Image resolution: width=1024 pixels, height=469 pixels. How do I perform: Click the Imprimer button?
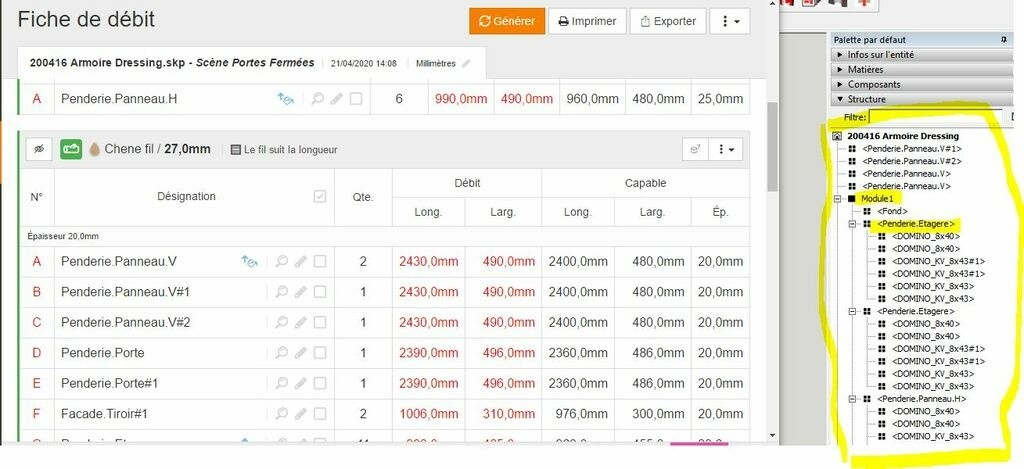(587, 21)
